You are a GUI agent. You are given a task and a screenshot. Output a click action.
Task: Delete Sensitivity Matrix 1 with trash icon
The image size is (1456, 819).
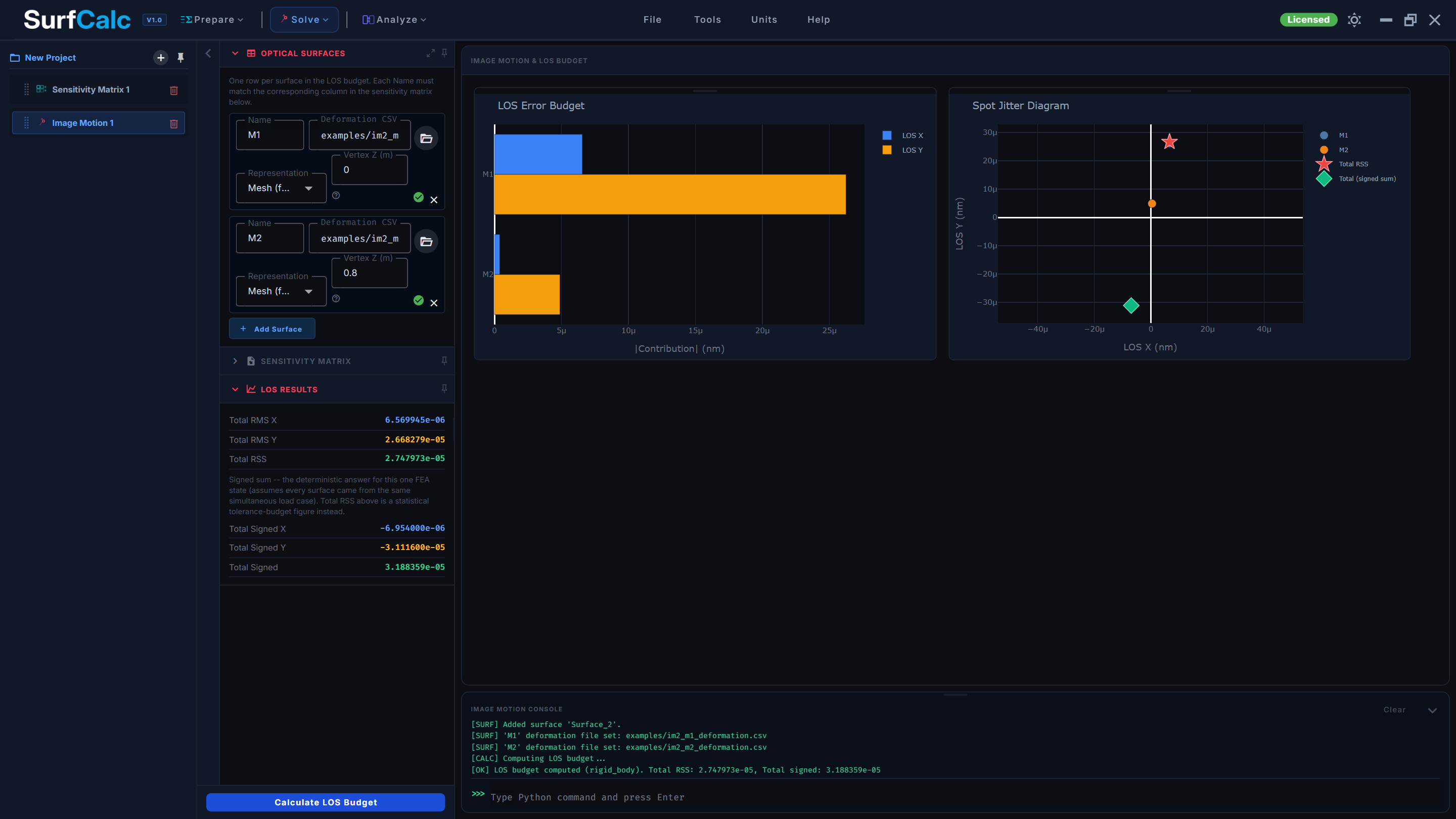174,90
